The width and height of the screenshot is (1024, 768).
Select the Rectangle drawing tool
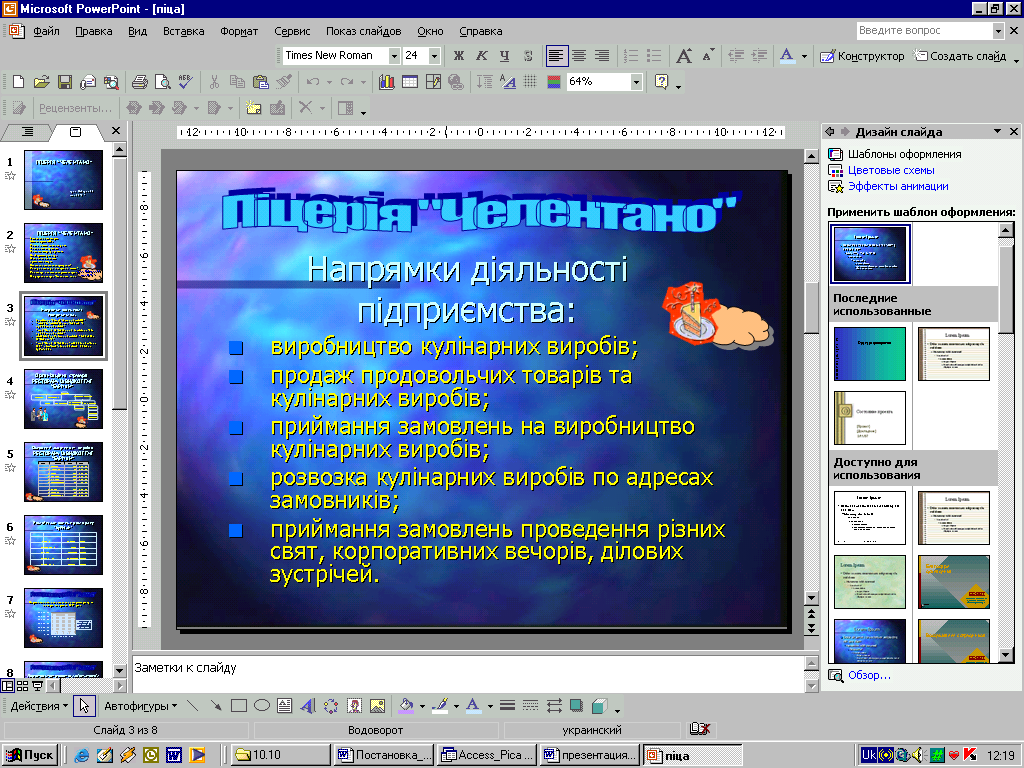pos(239,706)
